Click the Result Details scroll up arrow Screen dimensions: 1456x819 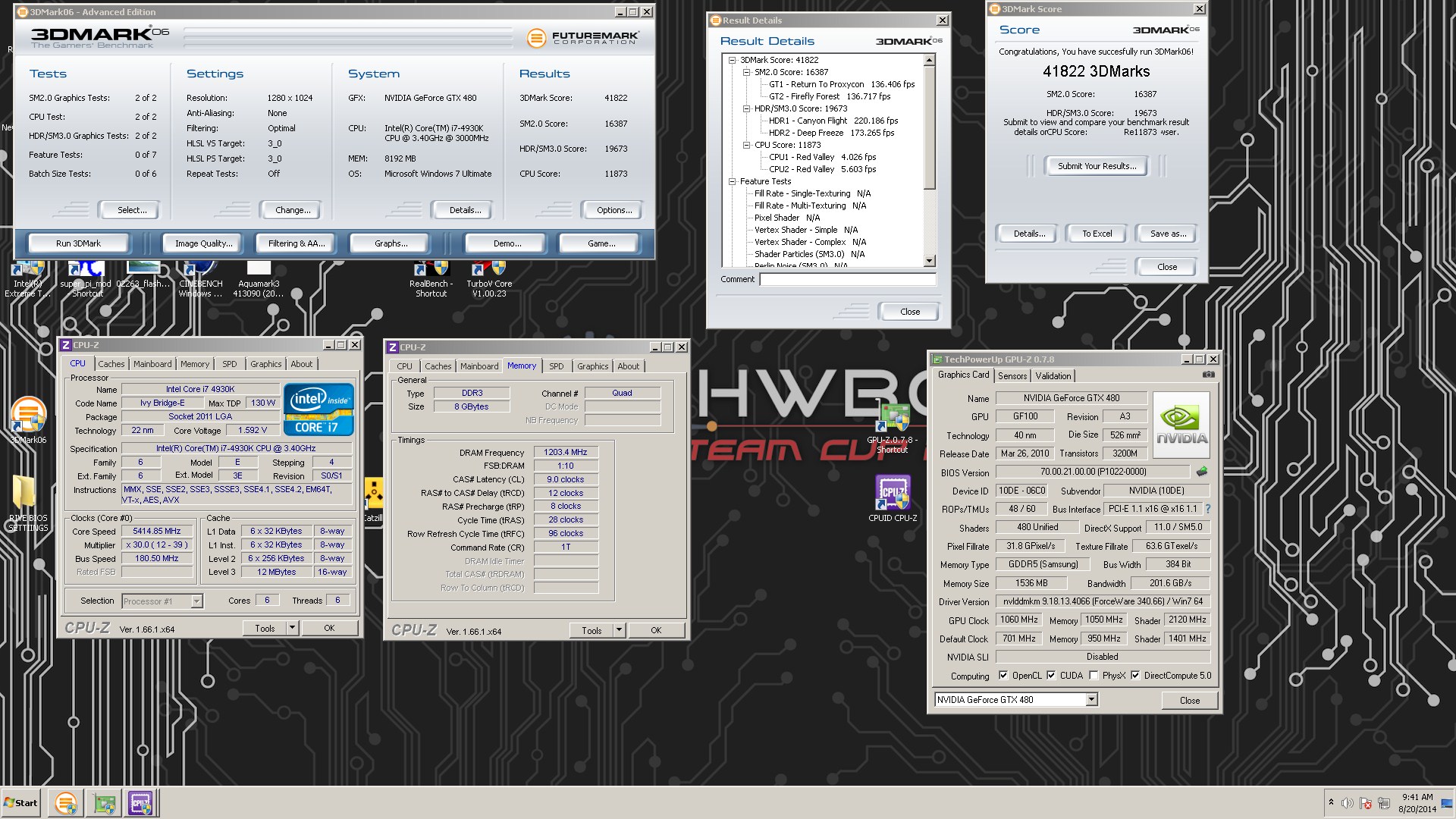[930, 60]
